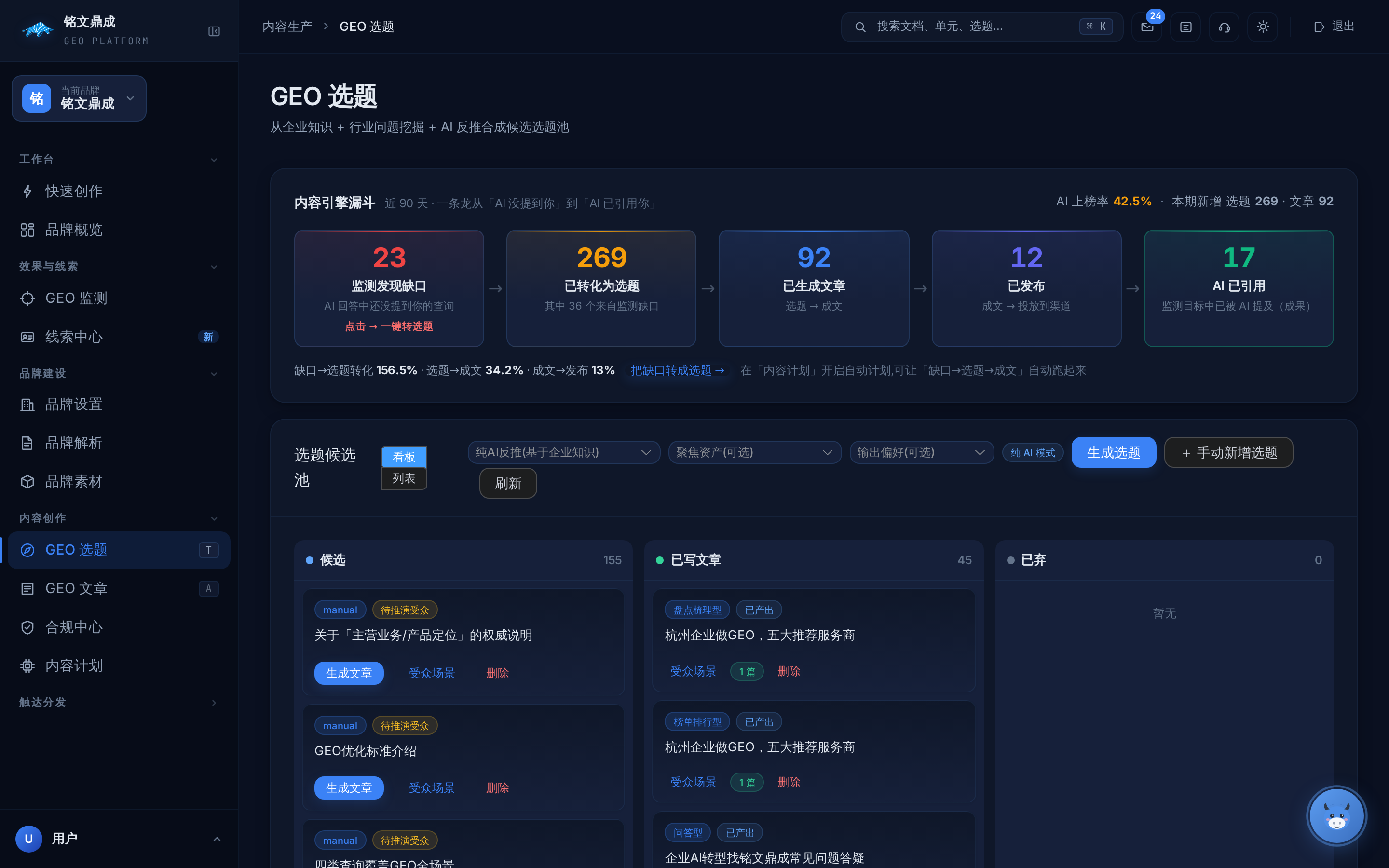This screenshot has width=1389, height=868.
Task: Delete the 关于「主营业务/产品定位」的权威说明 topic
Action: (x=497, y=673)
